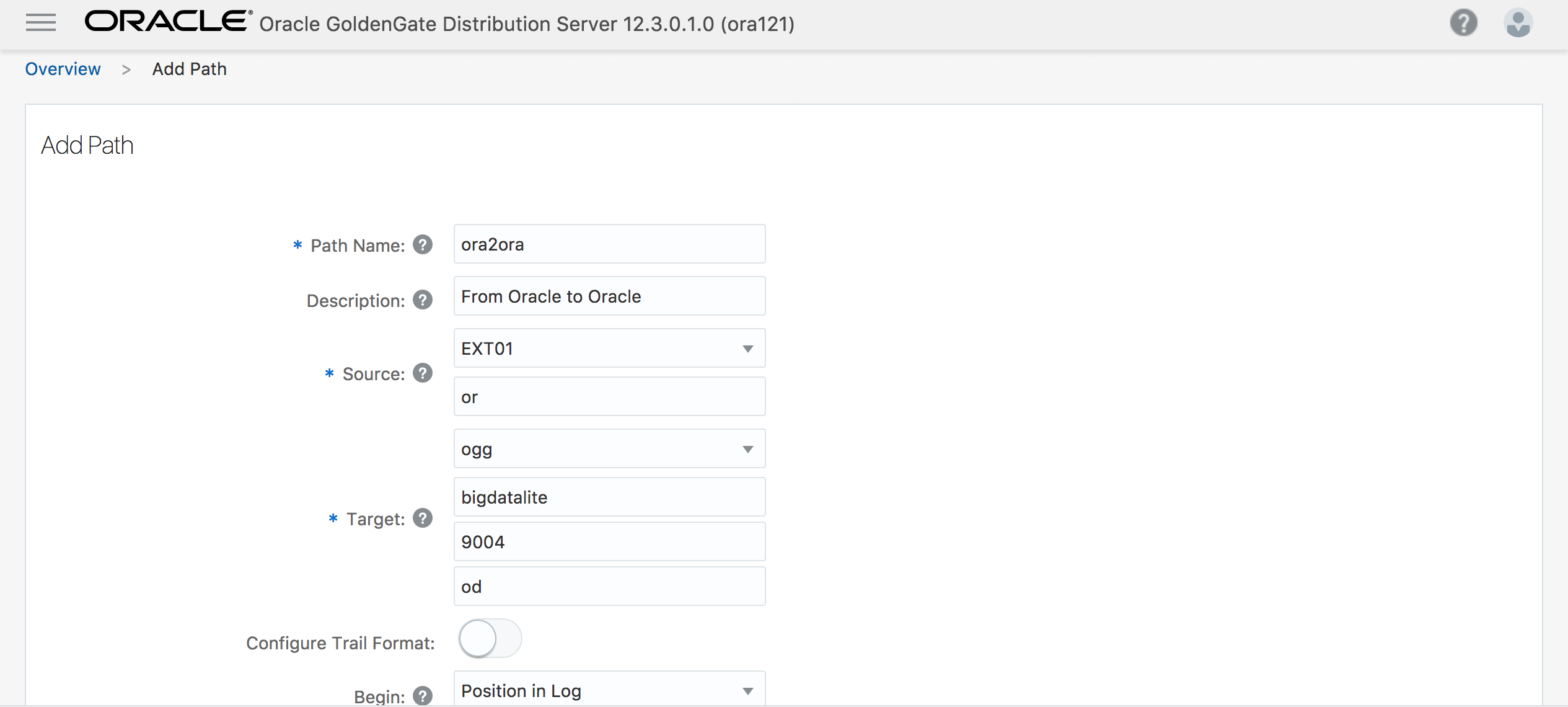The image size is (1568, 707).
Task: Click the help icon next to Target
Action: (x=423, y=518)
